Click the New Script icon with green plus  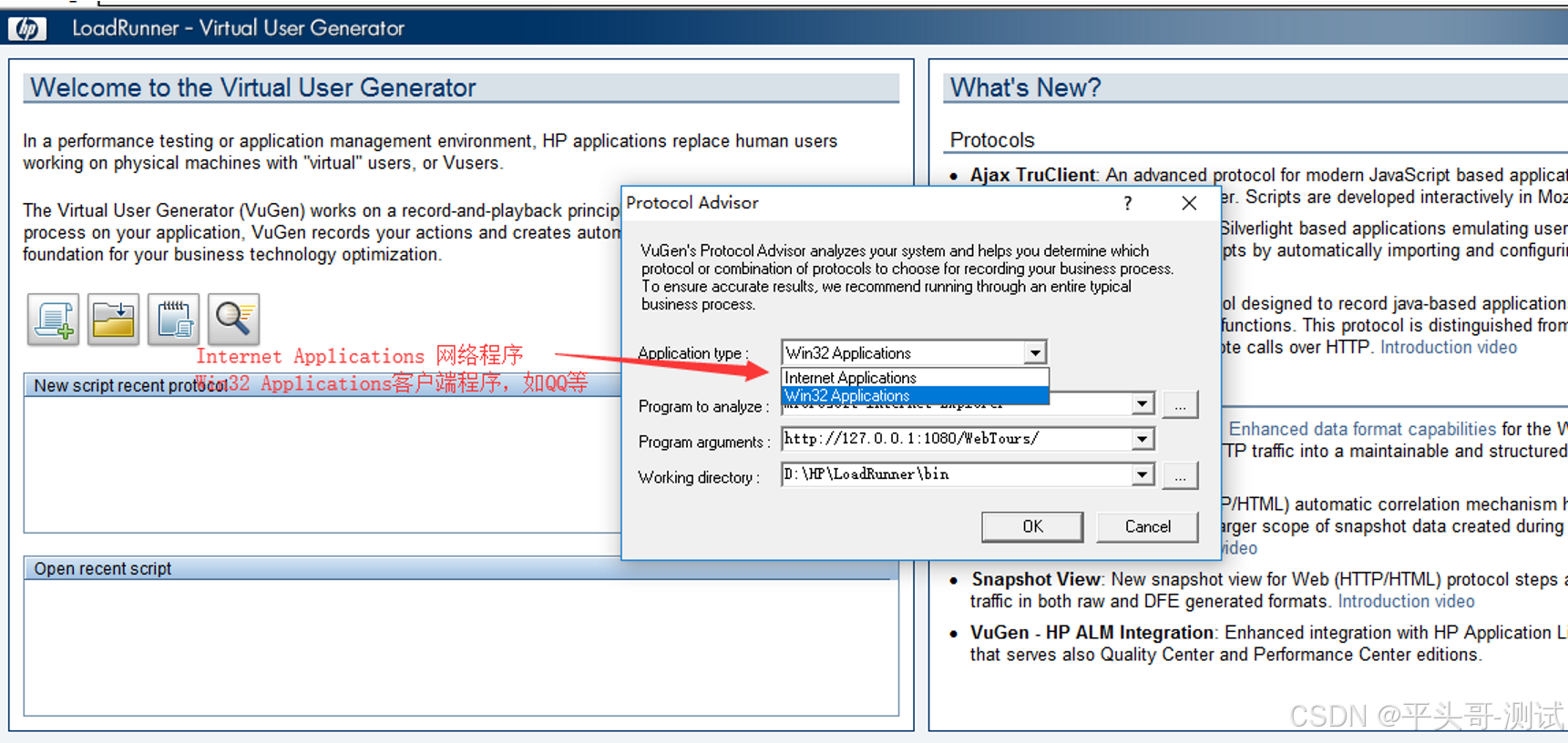tap(53, 320)
